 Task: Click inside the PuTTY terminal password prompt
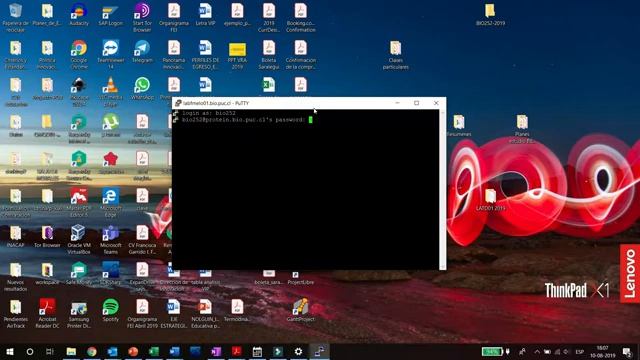(x=311, y=120)
